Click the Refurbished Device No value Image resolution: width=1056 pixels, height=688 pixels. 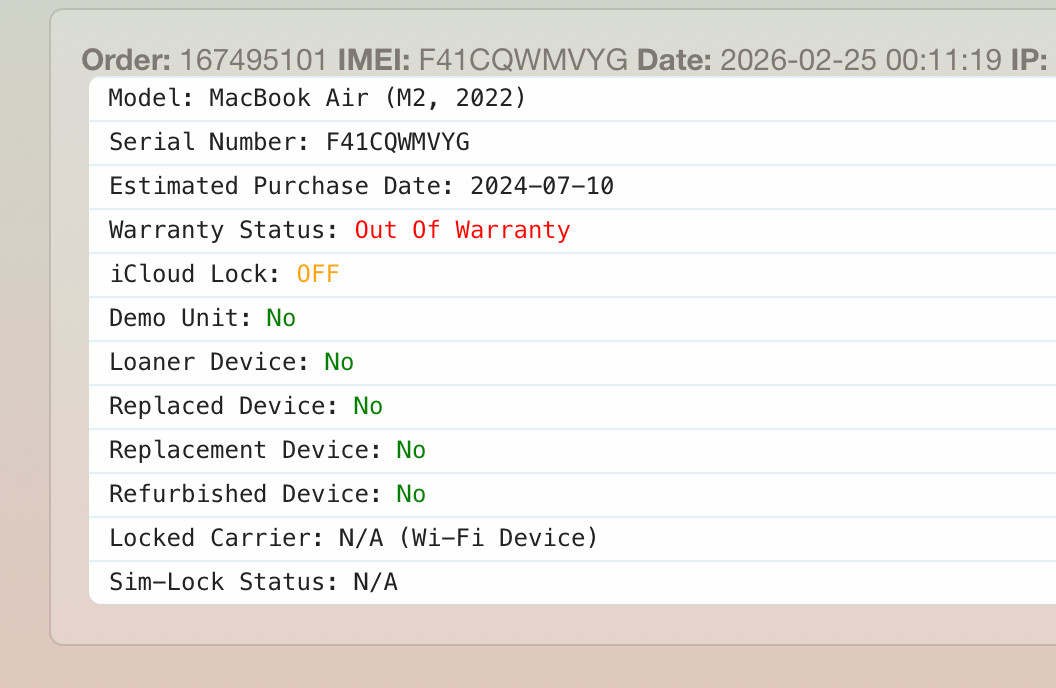click(411, 494)
